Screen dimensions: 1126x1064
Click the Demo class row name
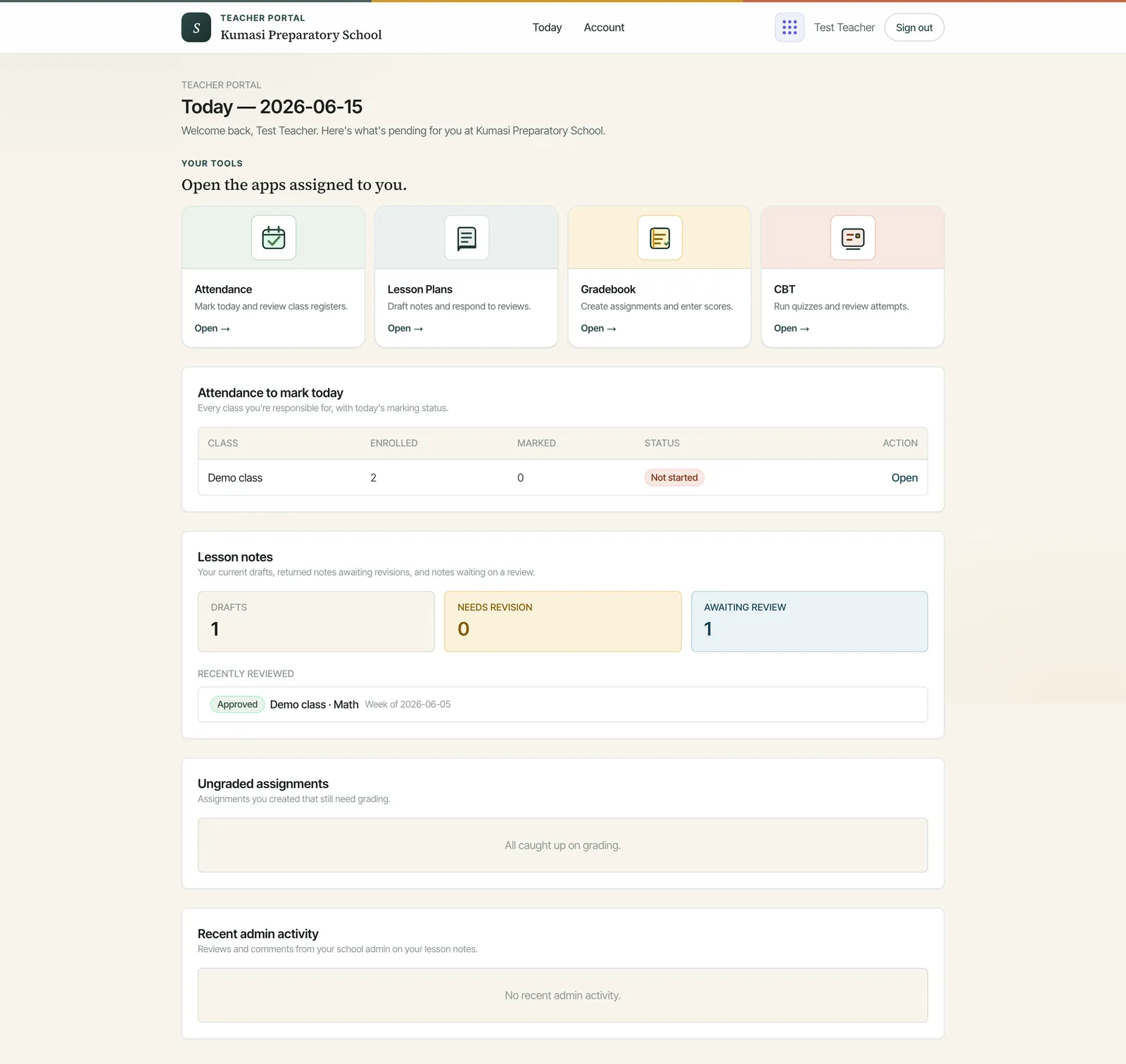tap(235, 478)
